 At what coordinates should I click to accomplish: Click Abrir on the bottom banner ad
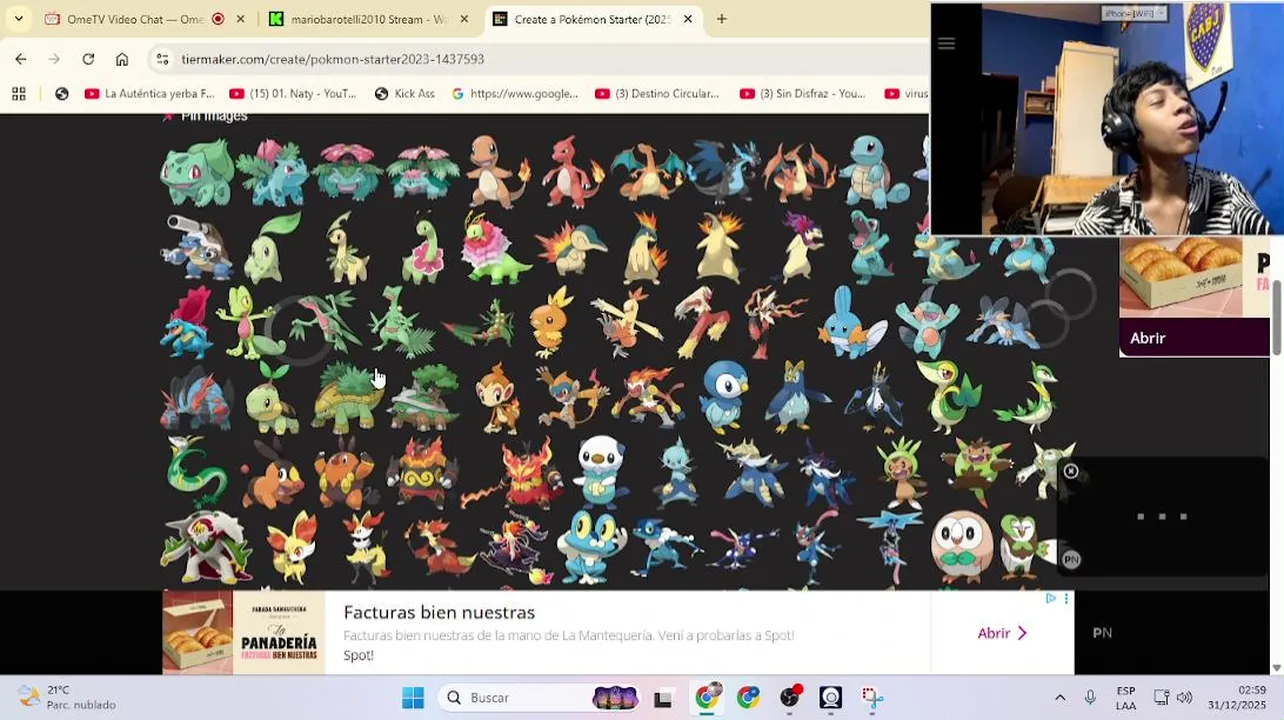[x=1002, y=633]
